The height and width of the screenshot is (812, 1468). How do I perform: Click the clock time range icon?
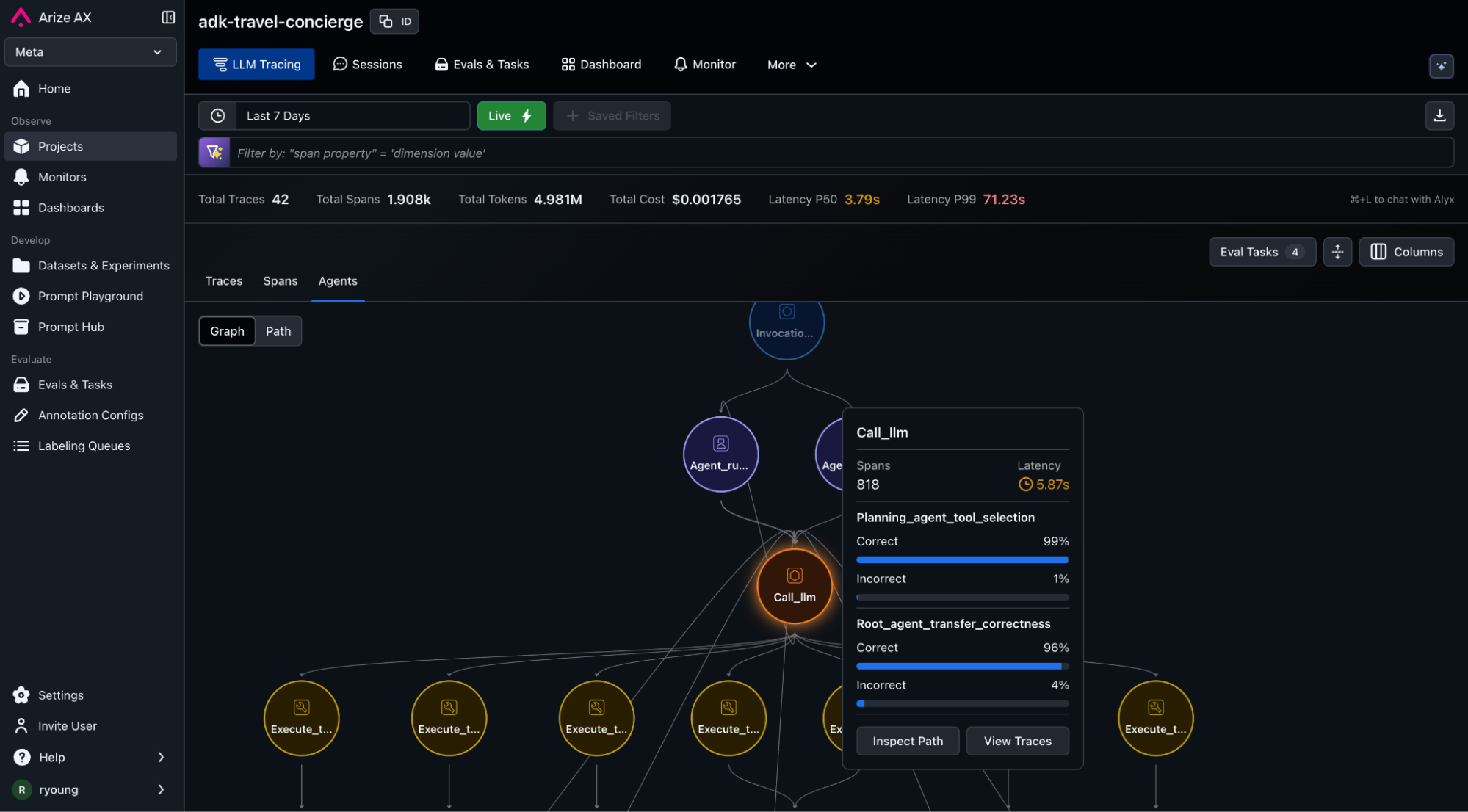point(217,115)
